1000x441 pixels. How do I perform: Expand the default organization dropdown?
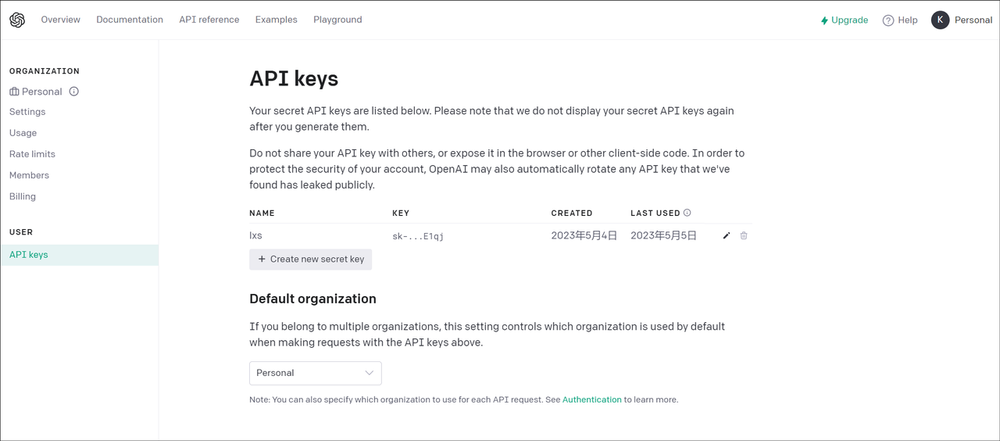pos(315,373)
